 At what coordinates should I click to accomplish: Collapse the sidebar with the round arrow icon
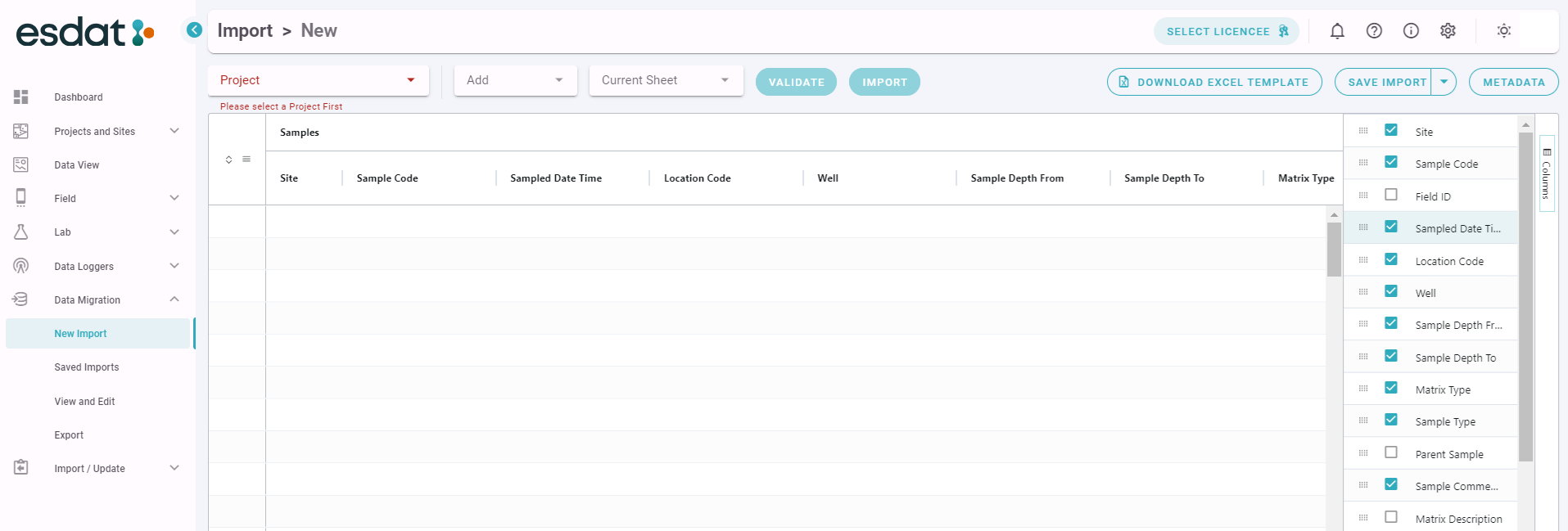point(194,30)
